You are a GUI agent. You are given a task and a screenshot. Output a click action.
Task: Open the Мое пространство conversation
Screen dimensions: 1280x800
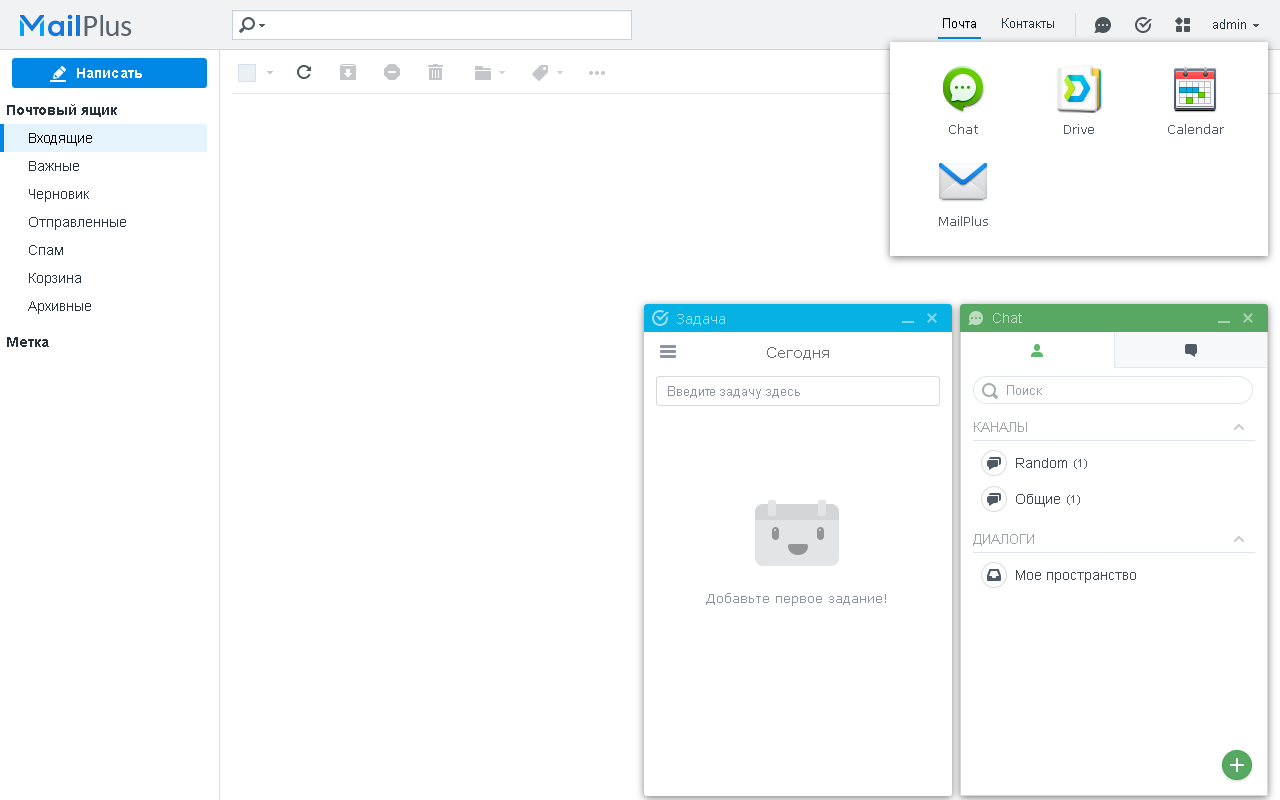tap(1113, 575)
